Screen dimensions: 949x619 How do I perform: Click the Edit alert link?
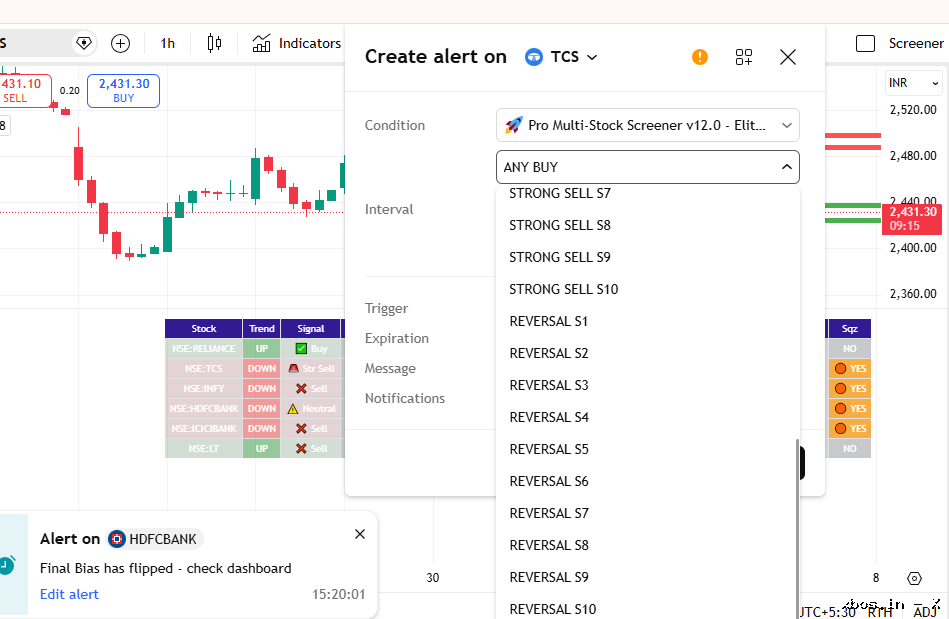pos(69,594)
